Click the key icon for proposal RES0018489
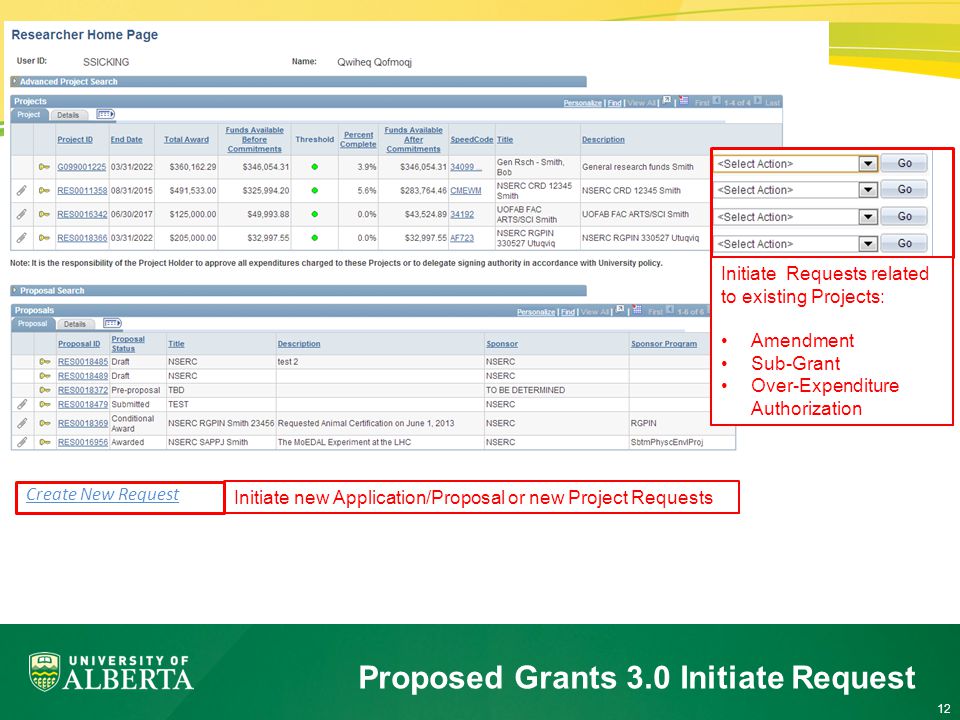960x720 pixels. [x=45, y=376]
